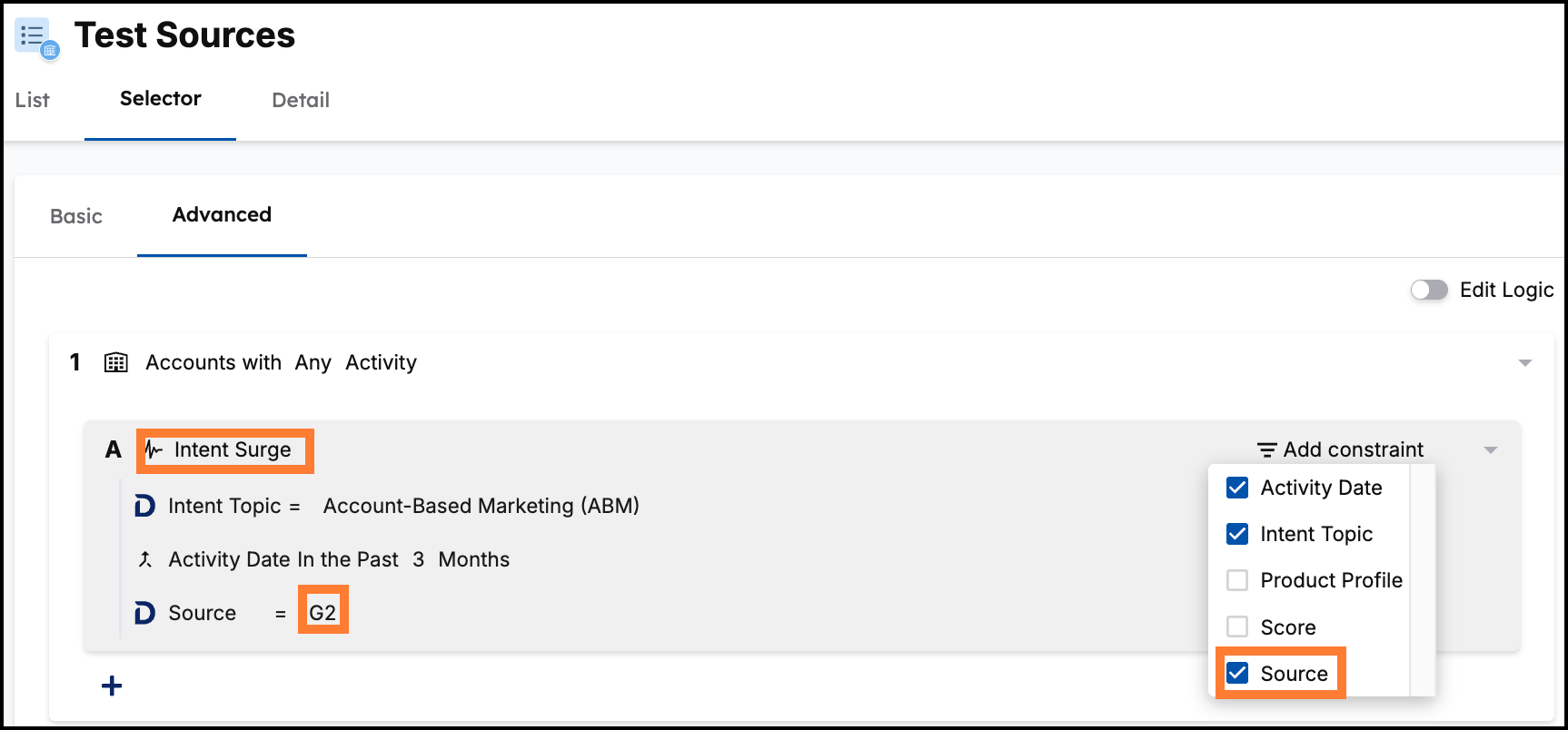Screen dimensions: 1568x730
Task: Switch to the List tab
Action: pyautogui.click(x=33, y=100)
